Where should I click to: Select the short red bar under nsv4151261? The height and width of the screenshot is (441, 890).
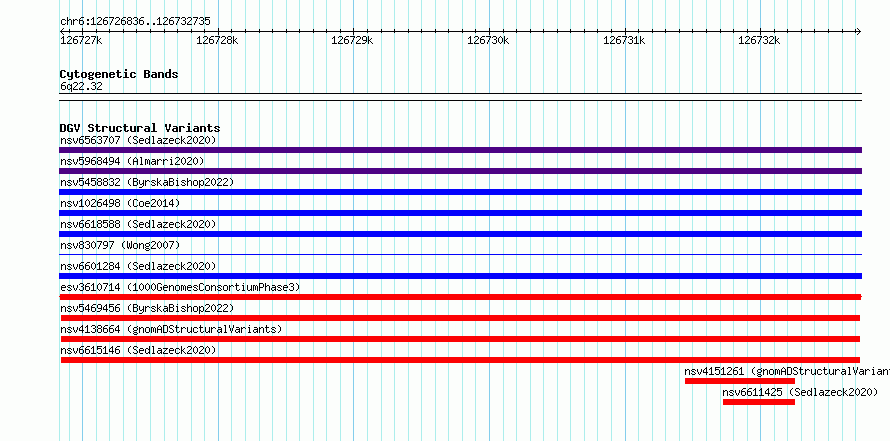(740, 381)
